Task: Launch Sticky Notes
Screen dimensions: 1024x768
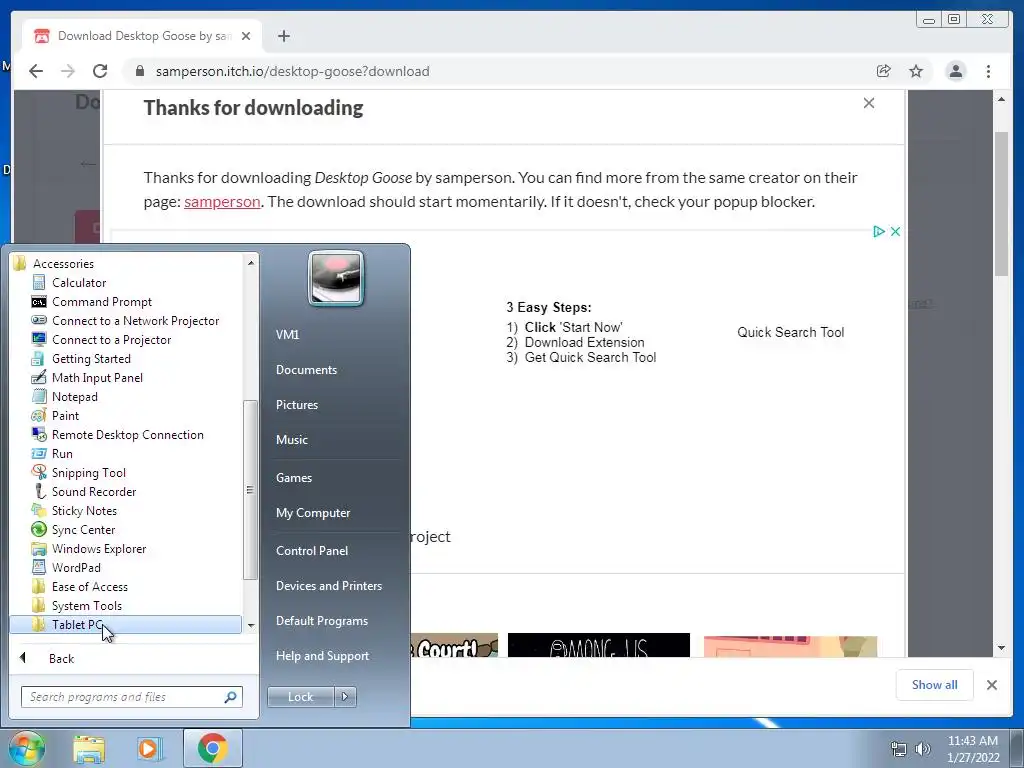Action: pyautogui.click(x=84, y=510)
